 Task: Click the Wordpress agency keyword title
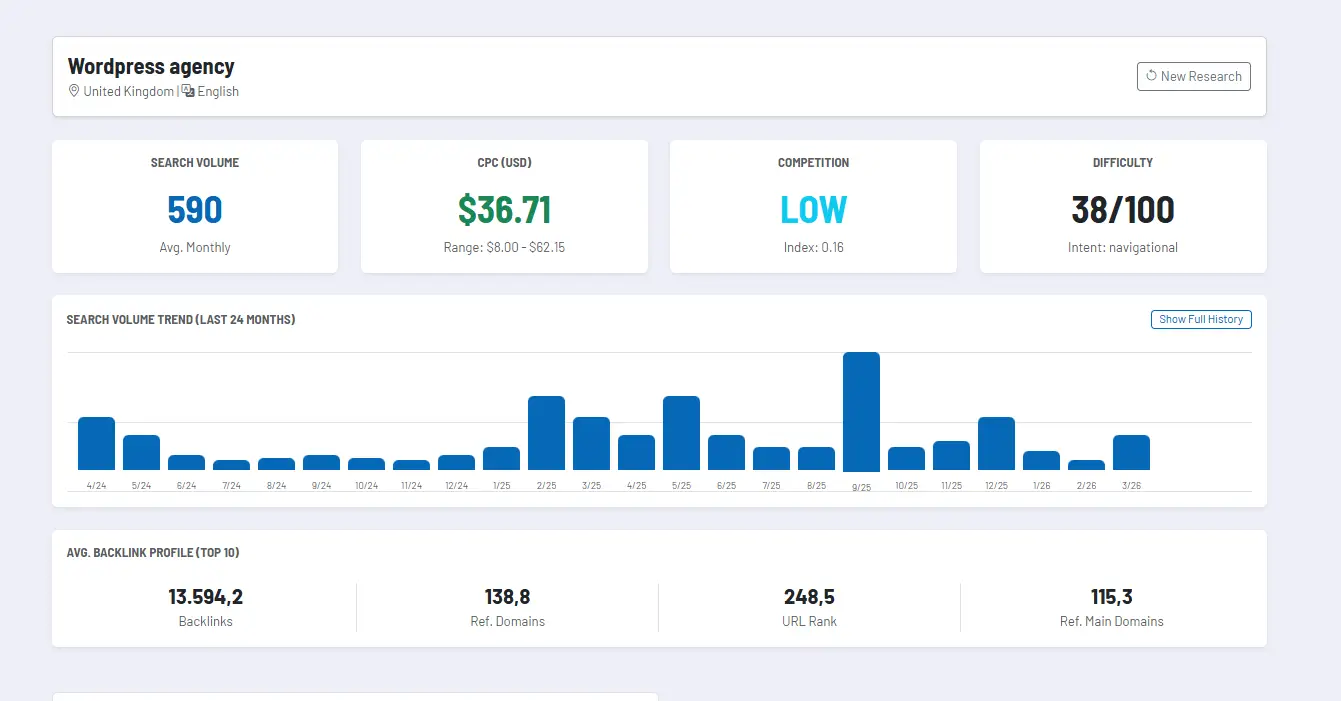151,67
